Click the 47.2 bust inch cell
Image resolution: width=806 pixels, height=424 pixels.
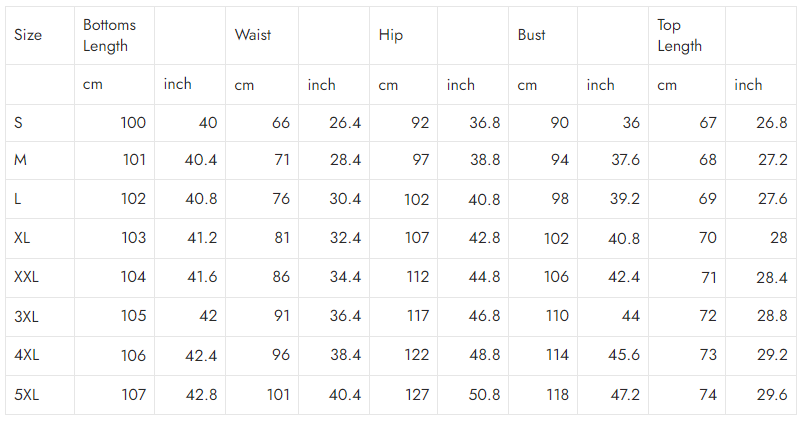[624, 394]
